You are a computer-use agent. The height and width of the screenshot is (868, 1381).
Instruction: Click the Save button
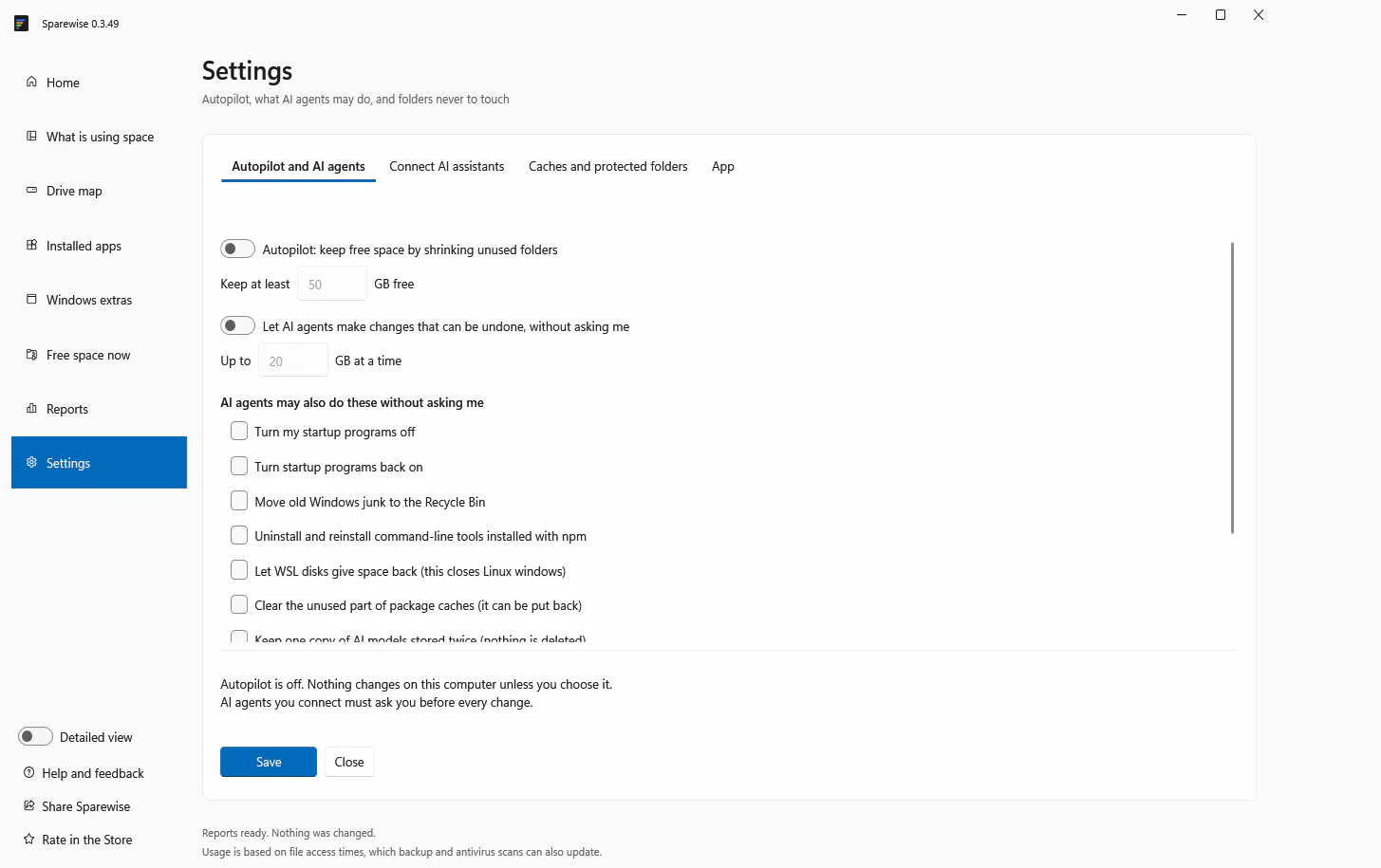coord(269,762)
